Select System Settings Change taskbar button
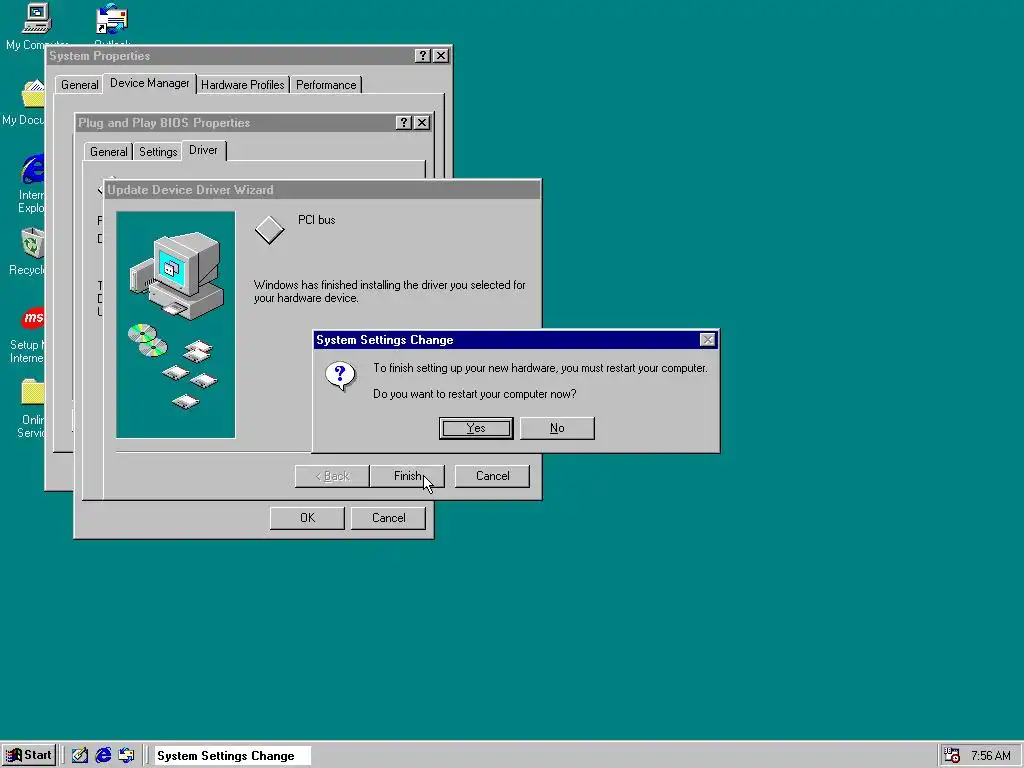 [x=232, y=756]
